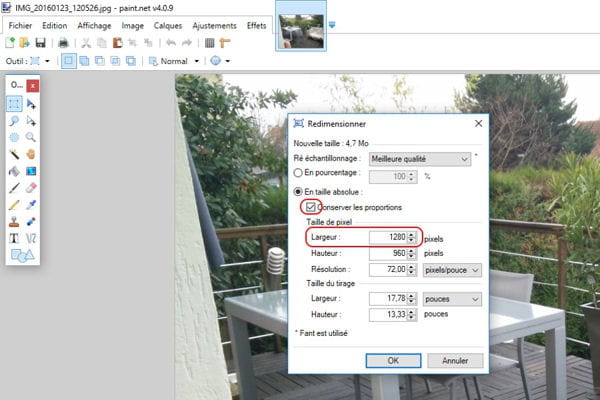Select the Move Selected Pixels tool
Image resolution: width=600 pixels, height=400 pixels.
31,104
